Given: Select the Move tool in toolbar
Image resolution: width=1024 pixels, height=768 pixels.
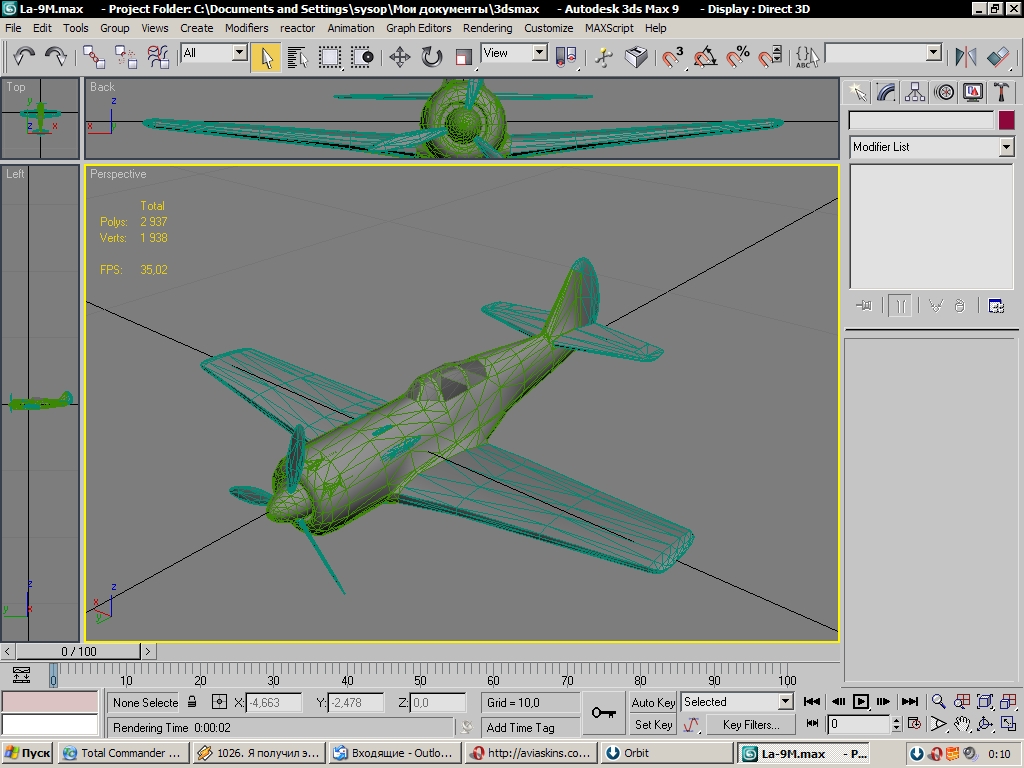Looking at the screenshot, I should click(x=399, y=57).
